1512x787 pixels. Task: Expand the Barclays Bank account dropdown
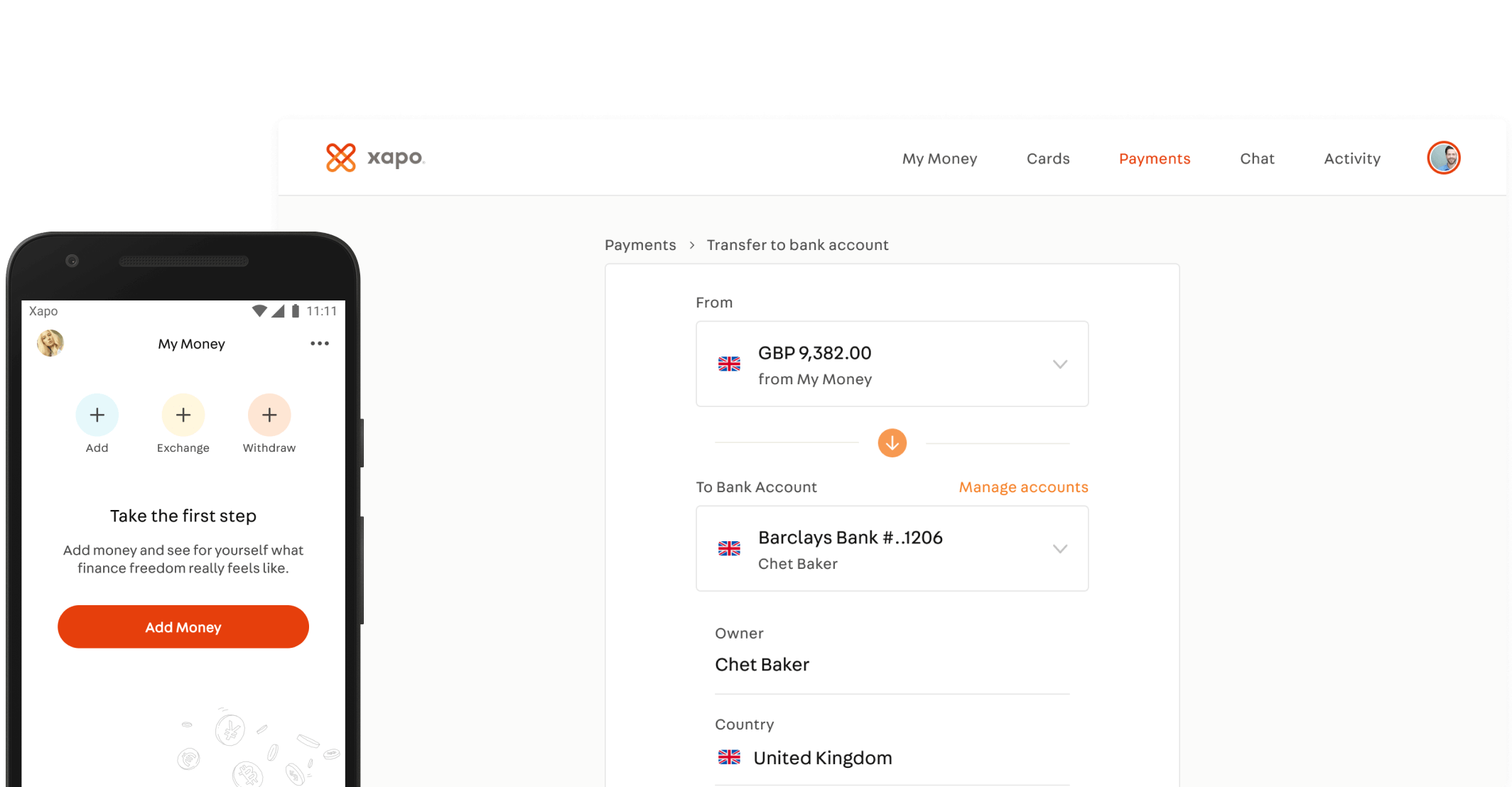click(1059, 548)
